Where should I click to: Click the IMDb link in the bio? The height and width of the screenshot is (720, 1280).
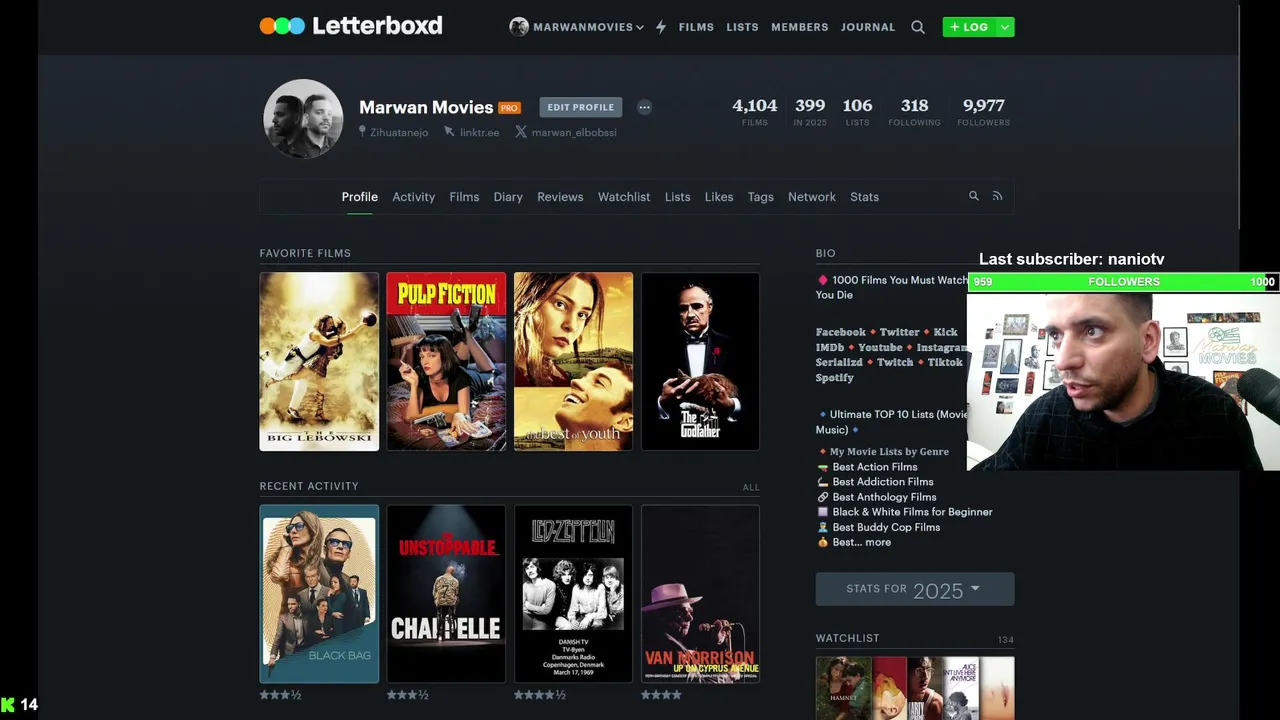830,347
